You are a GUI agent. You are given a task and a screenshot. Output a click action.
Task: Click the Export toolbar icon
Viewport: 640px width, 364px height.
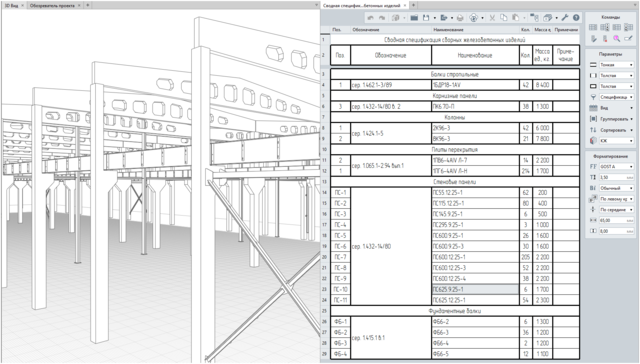pos(444,18)
